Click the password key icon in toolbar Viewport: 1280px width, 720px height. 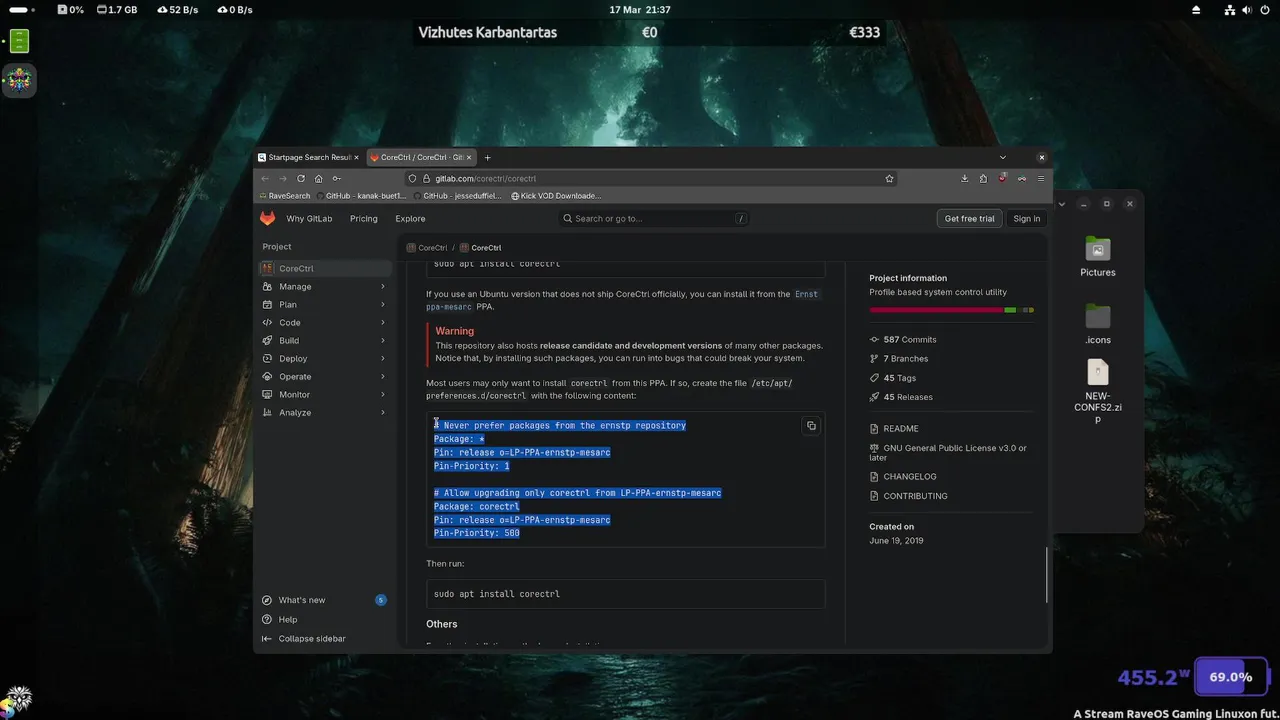coord(336,178)
